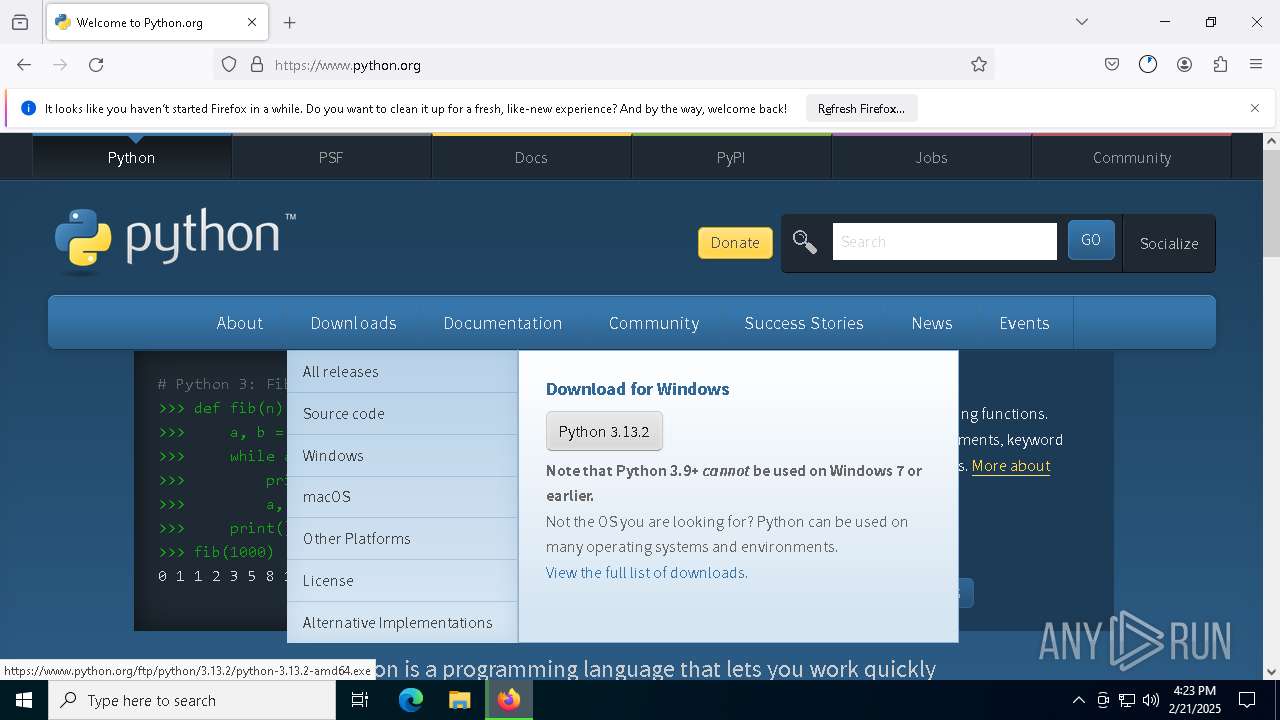Select the Community top tab

pos(1132,157)
